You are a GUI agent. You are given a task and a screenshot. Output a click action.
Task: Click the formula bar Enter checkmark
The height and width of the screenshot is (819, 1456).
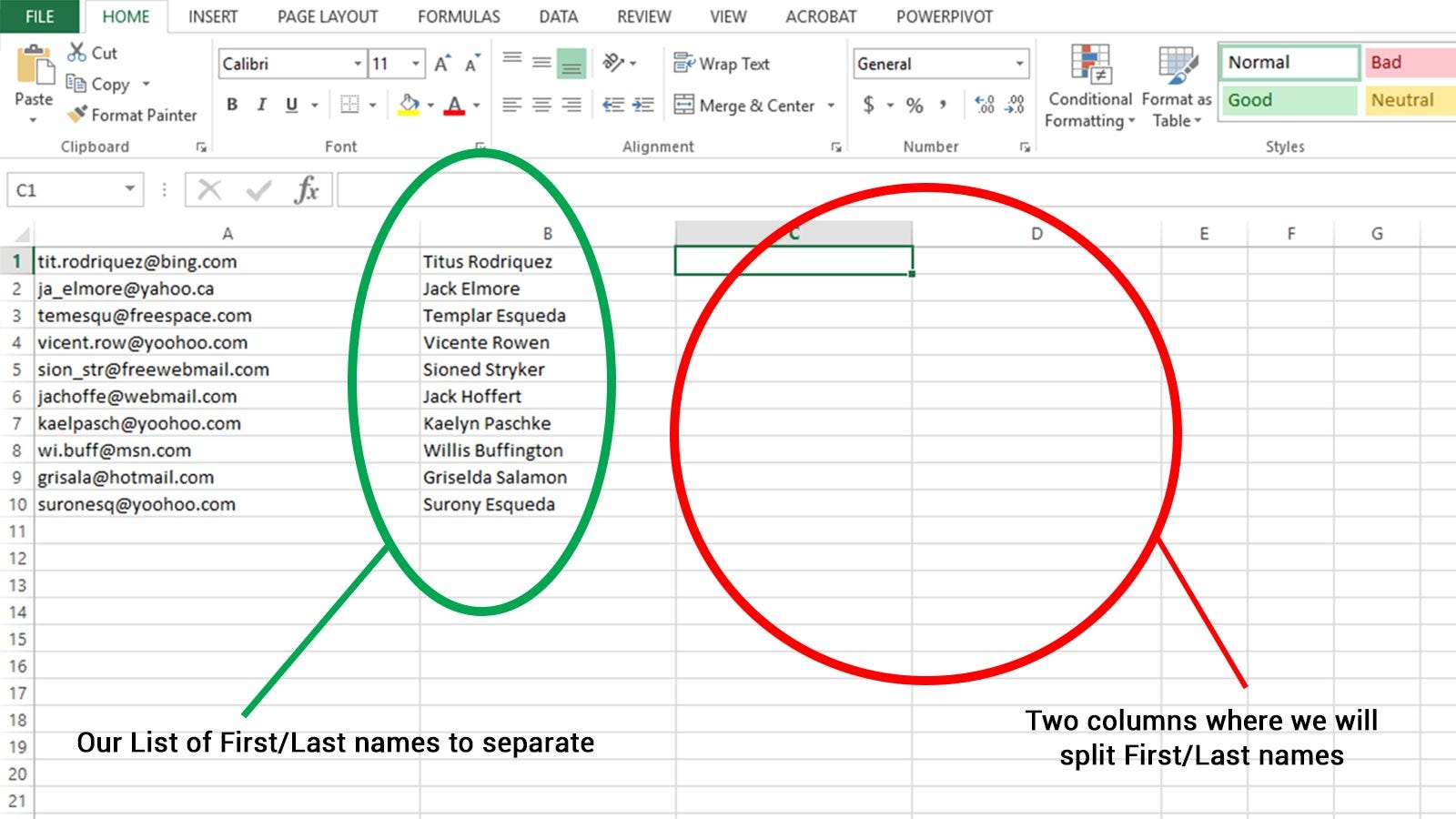(x=259, y=189)
